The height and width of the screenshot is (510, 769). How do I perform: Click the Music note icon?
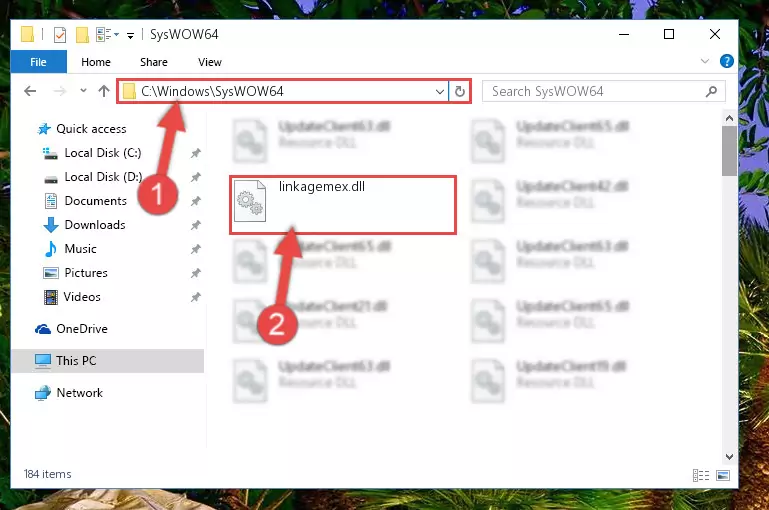[x=51, y=249]
